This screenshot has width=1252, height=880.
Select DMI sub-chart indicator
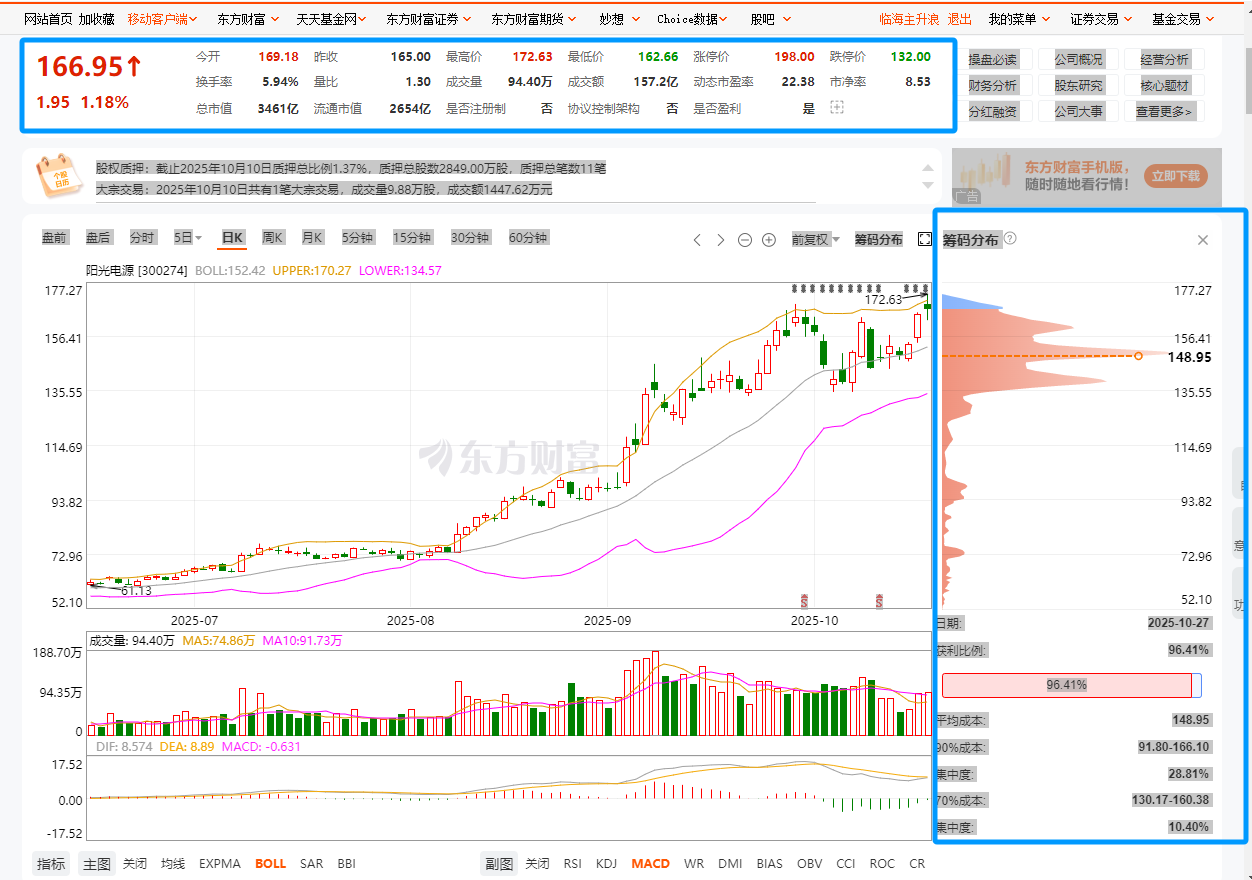(730, 863)
